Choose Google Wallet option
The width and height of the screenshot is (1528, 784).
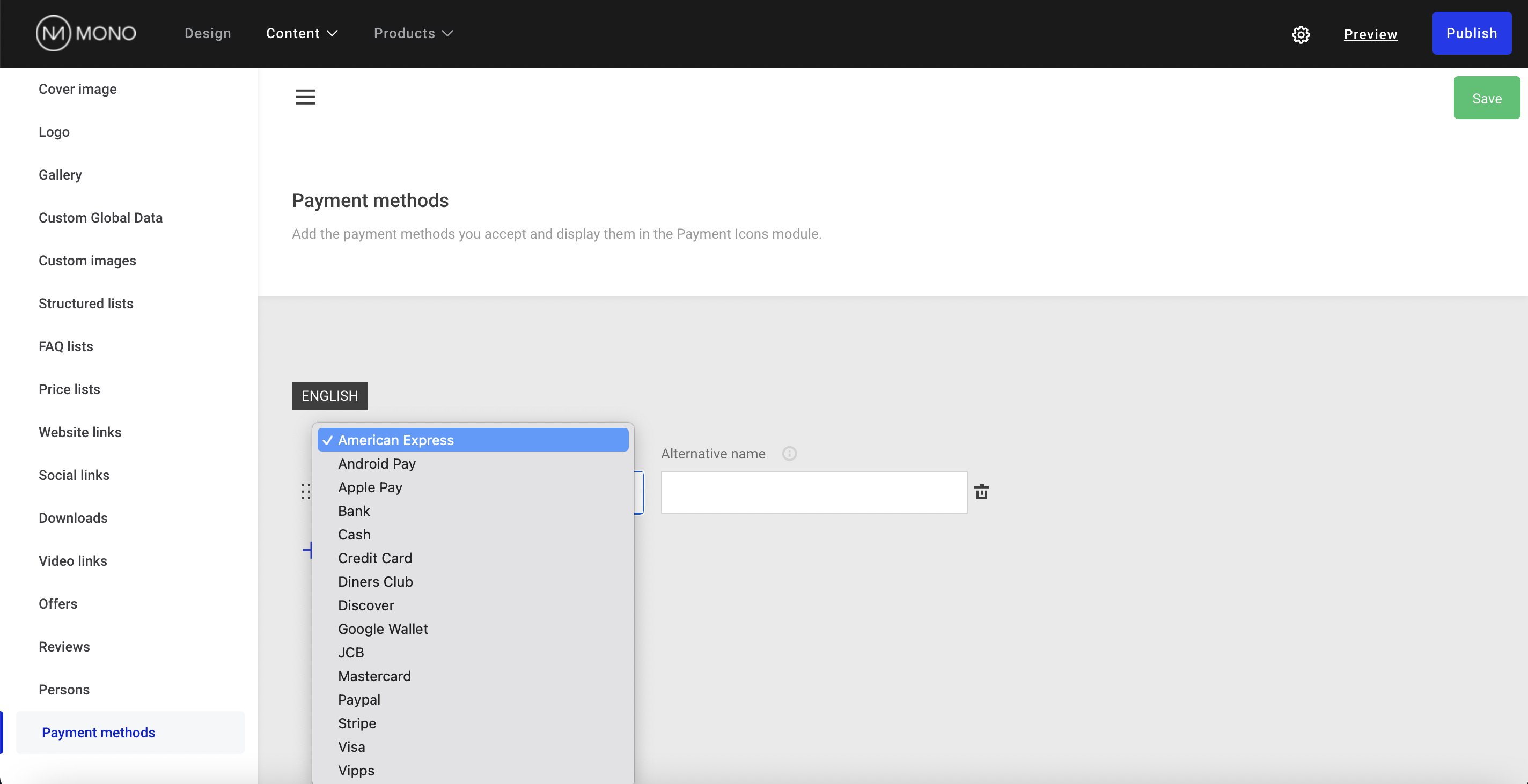pos(473,628)
